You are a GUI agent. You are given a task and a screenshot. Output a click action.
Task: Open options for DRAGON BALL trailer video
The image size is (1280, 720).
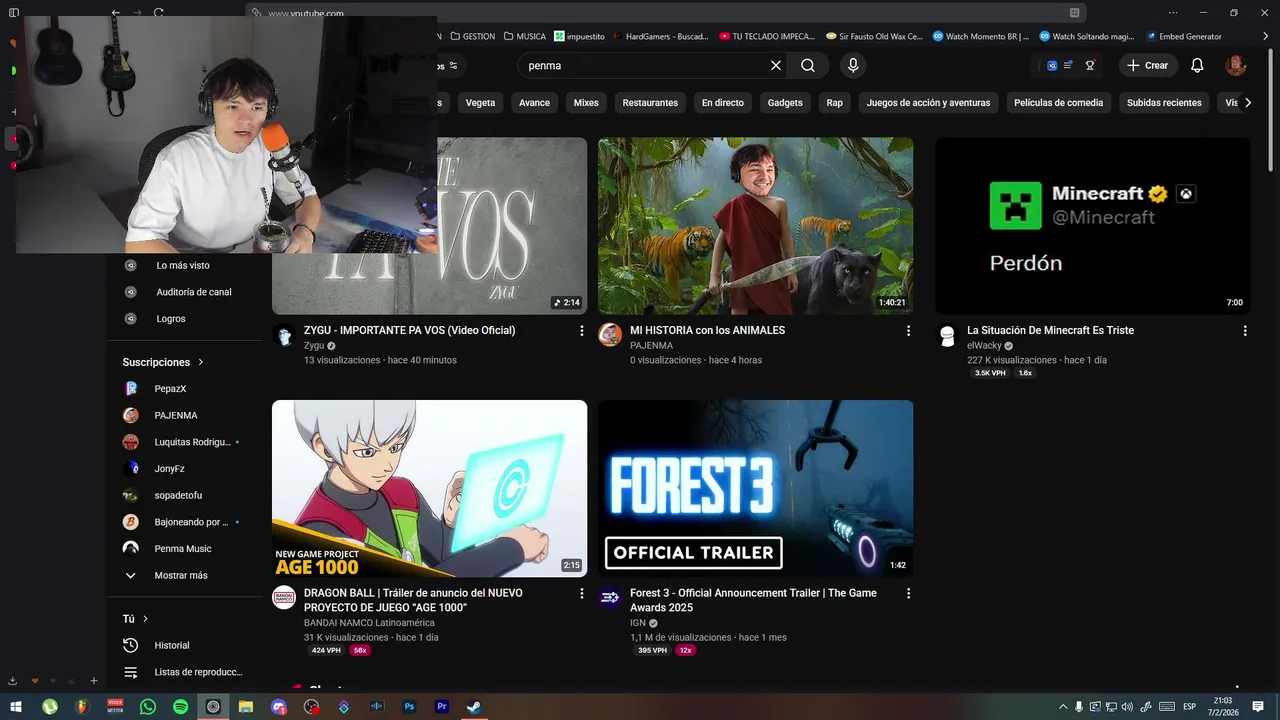click(581, 593)
